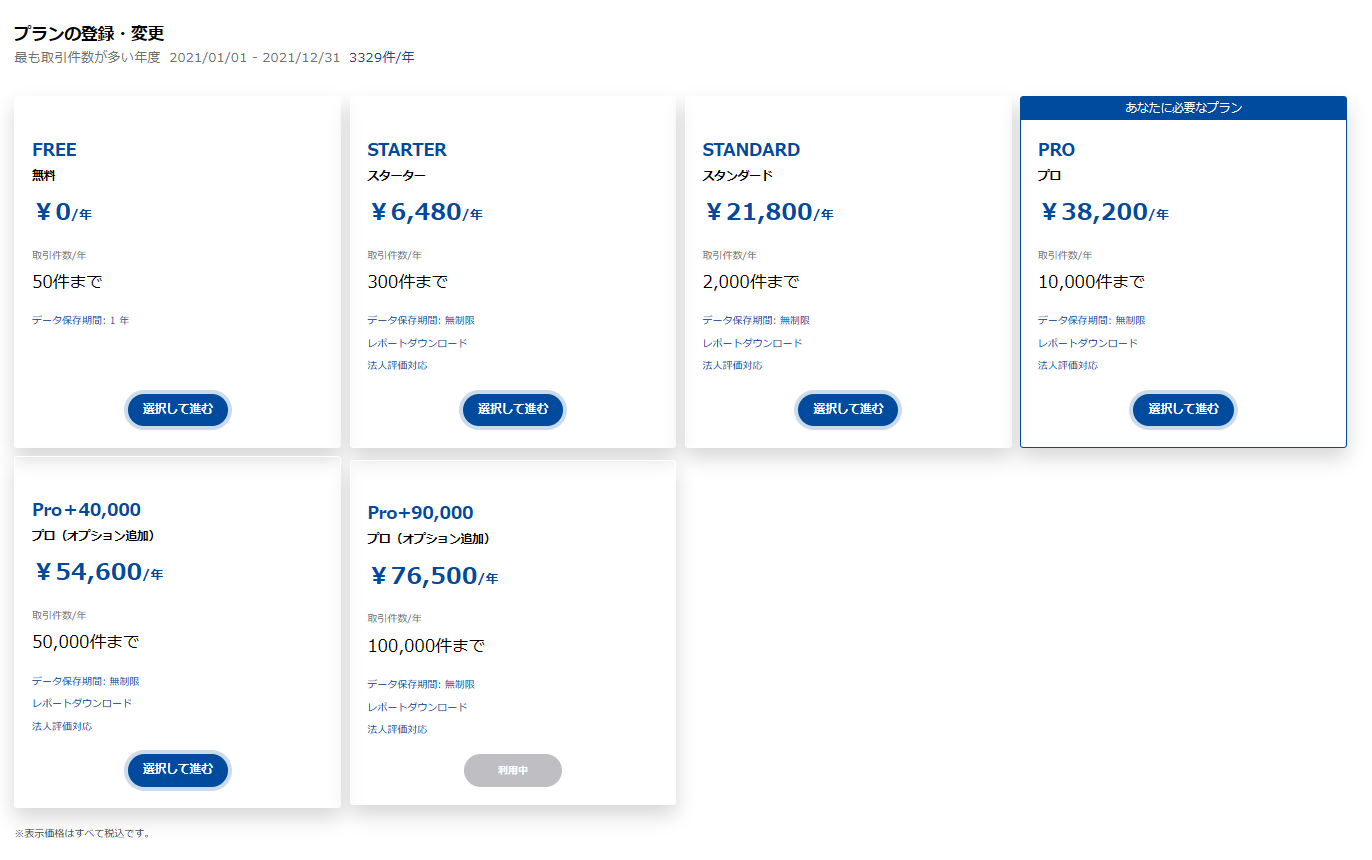Select the STARTER plan to proceed
This screenshot has height=860, width=1372.
click(512, 409)
